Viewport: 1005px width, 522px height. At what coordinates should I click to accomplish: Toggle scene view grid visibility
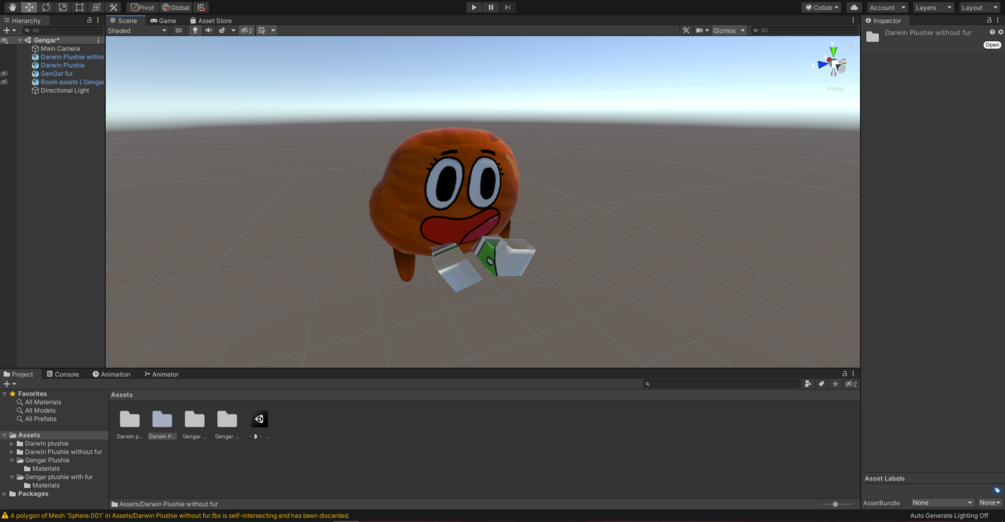[262, 30]
